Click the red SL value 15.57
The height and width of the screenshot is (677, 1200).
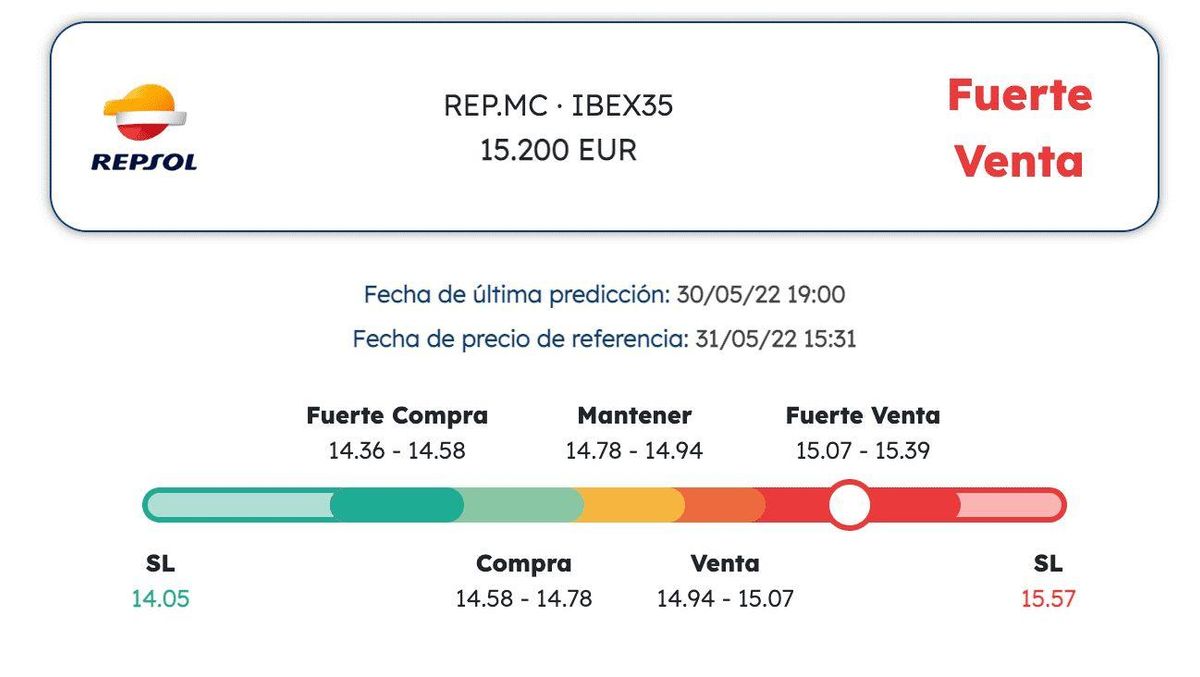click(x=1048, y=599)
